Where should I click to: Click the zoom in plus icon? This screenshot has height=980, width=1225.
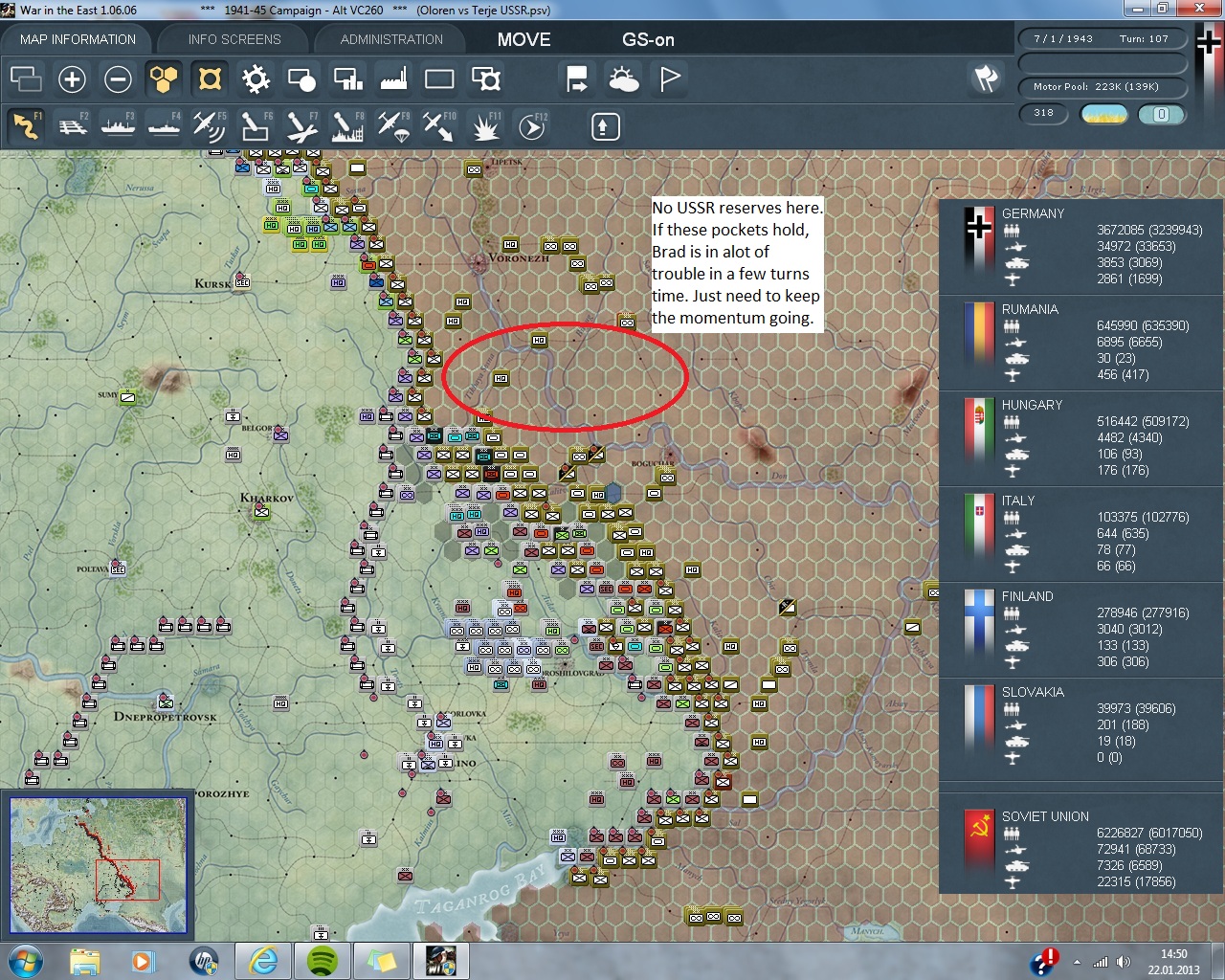[x=72, y=79]
